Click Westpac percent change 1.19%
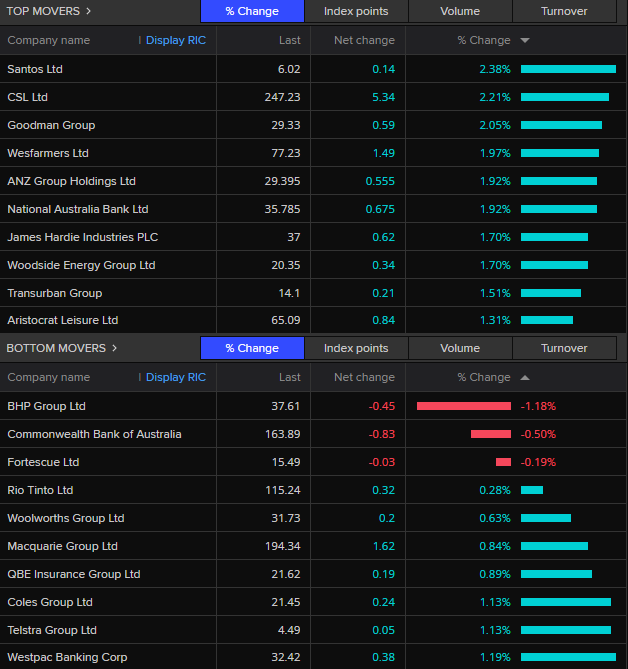The image size is (628, 669). (495, 657)
